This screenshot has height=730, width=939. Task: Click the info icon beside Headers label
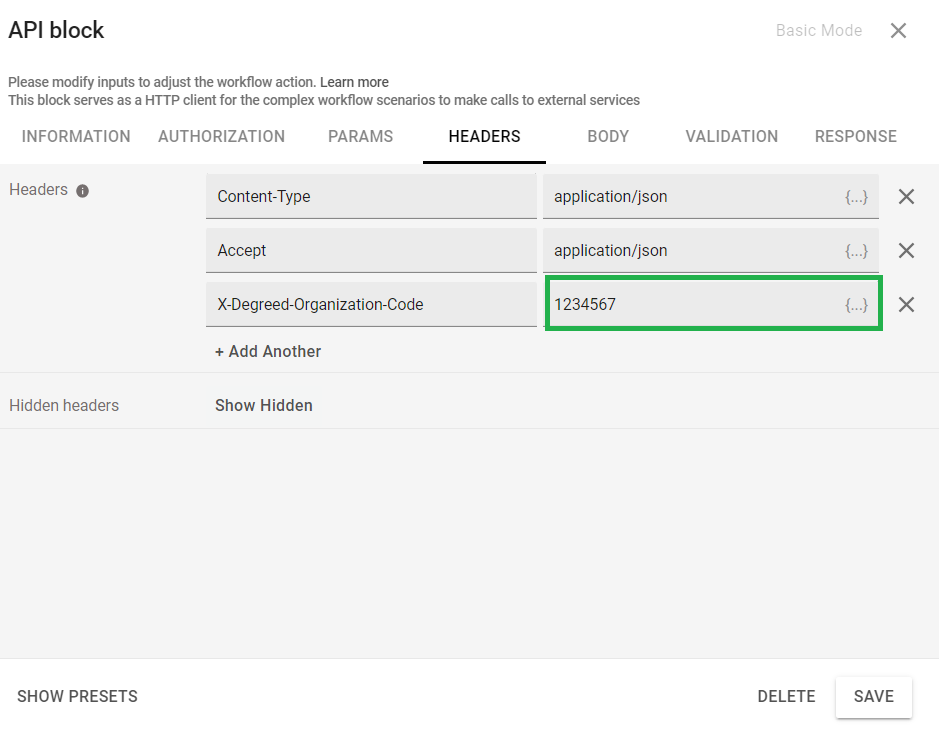83,190
